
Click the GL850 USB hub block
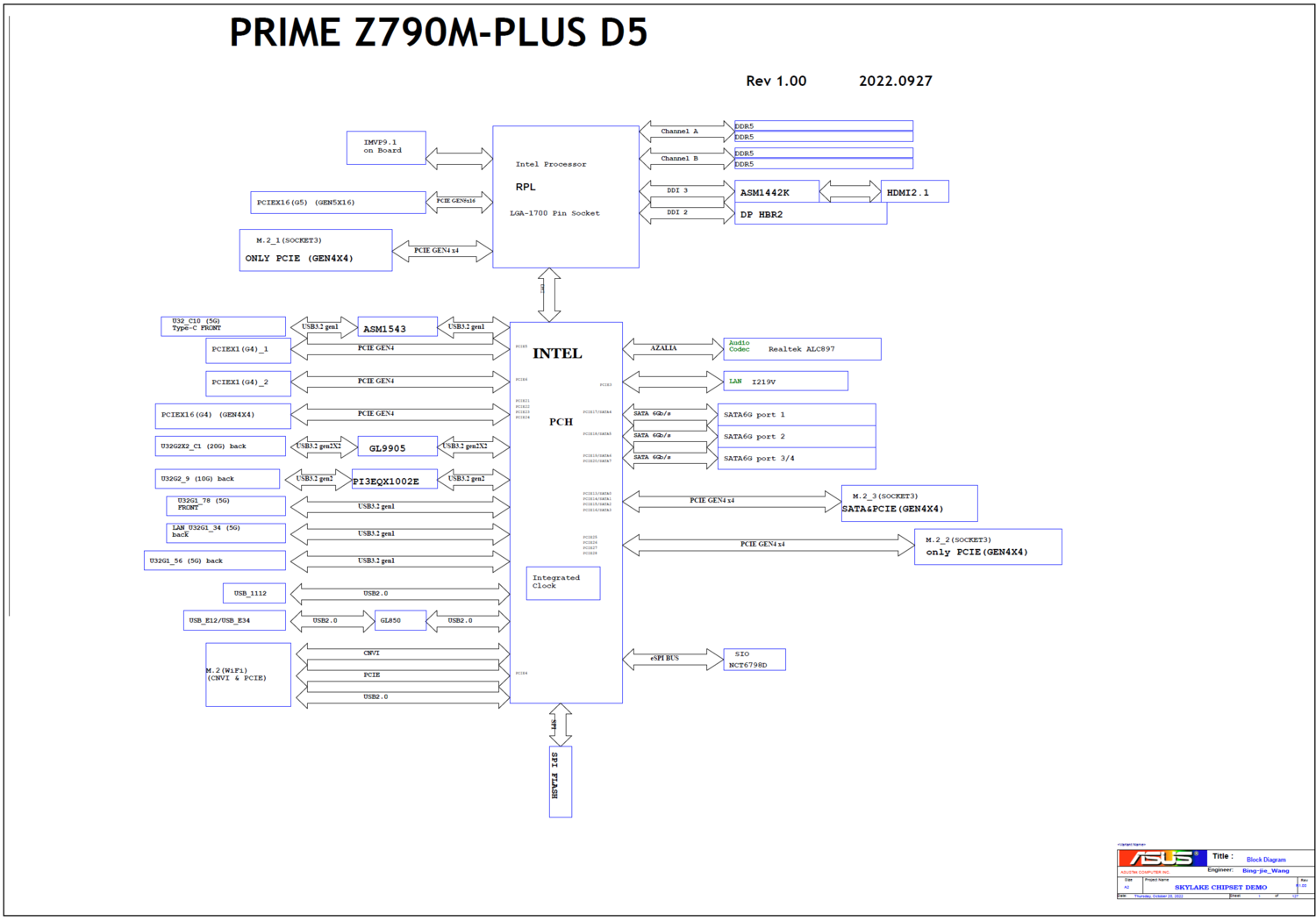tap(400, 621)
